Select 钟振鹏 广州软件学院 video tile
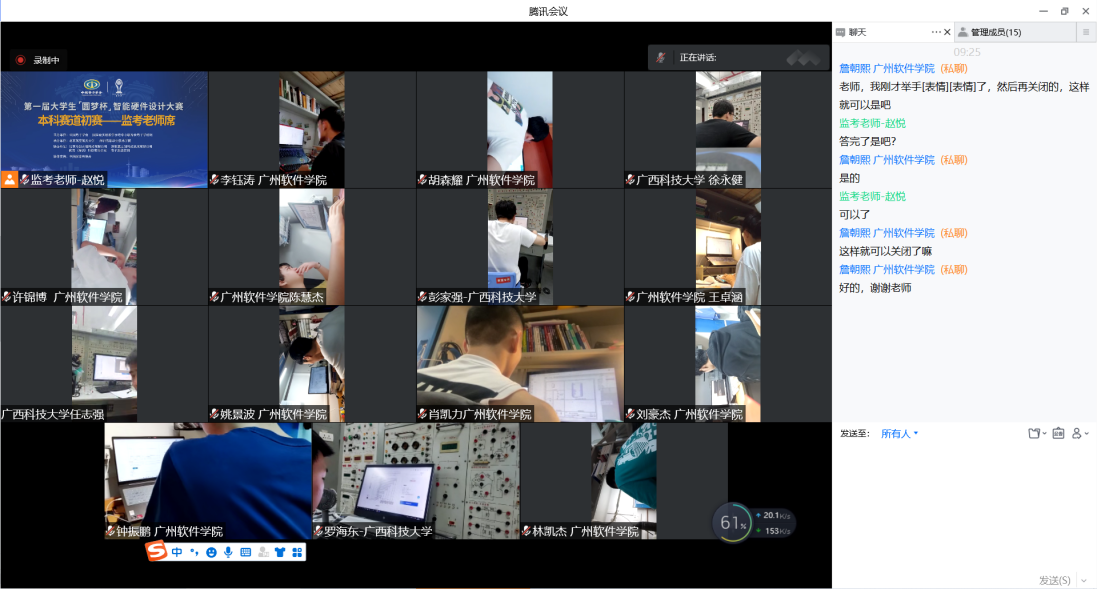This screenshot has height=589, width=1097. [208, 481]
